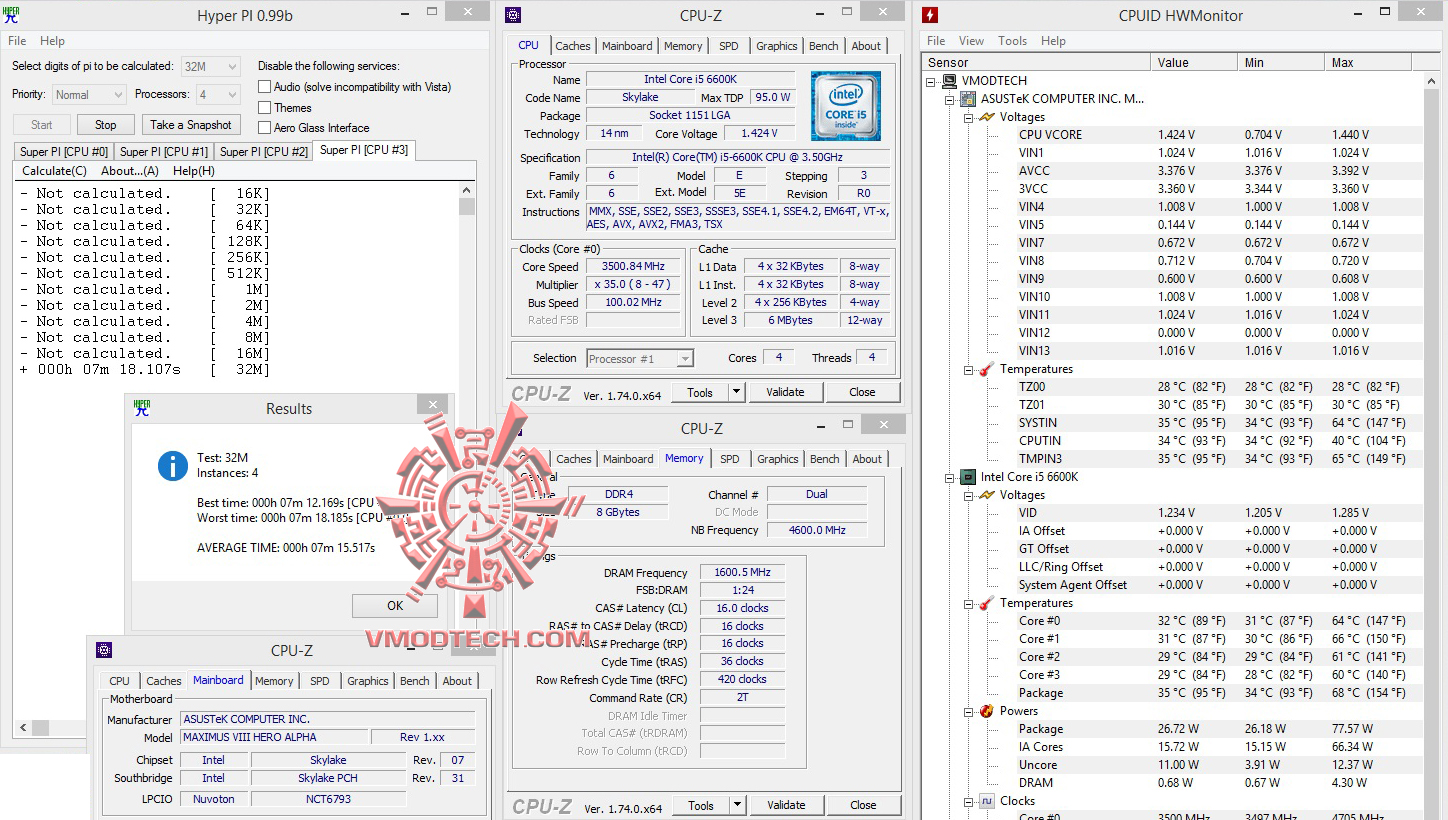The height and width of the screenshot is (820, 1448).
Task: Switch to the Super PI [CPU #2] tab
Action: point(264,152)
